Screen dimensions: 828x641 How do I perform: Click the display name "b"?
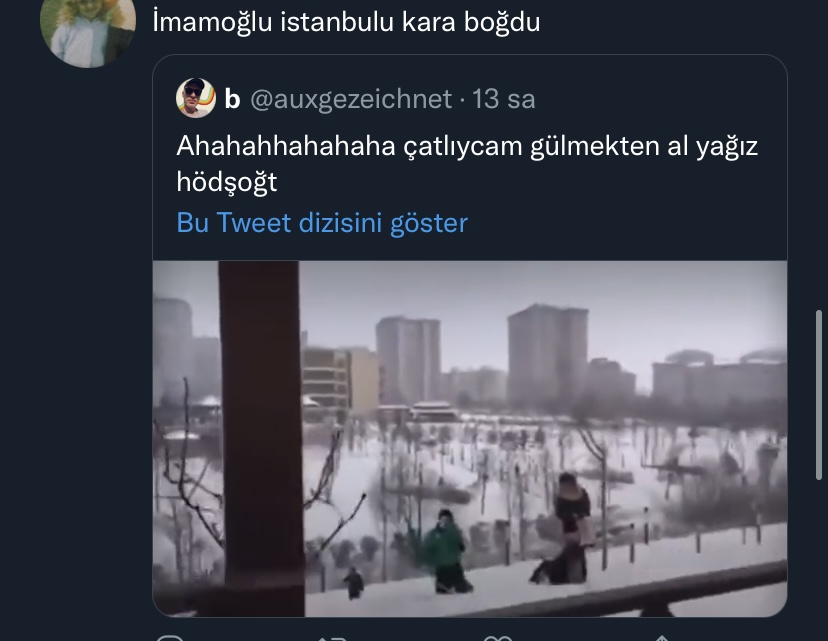coord(232,99)
